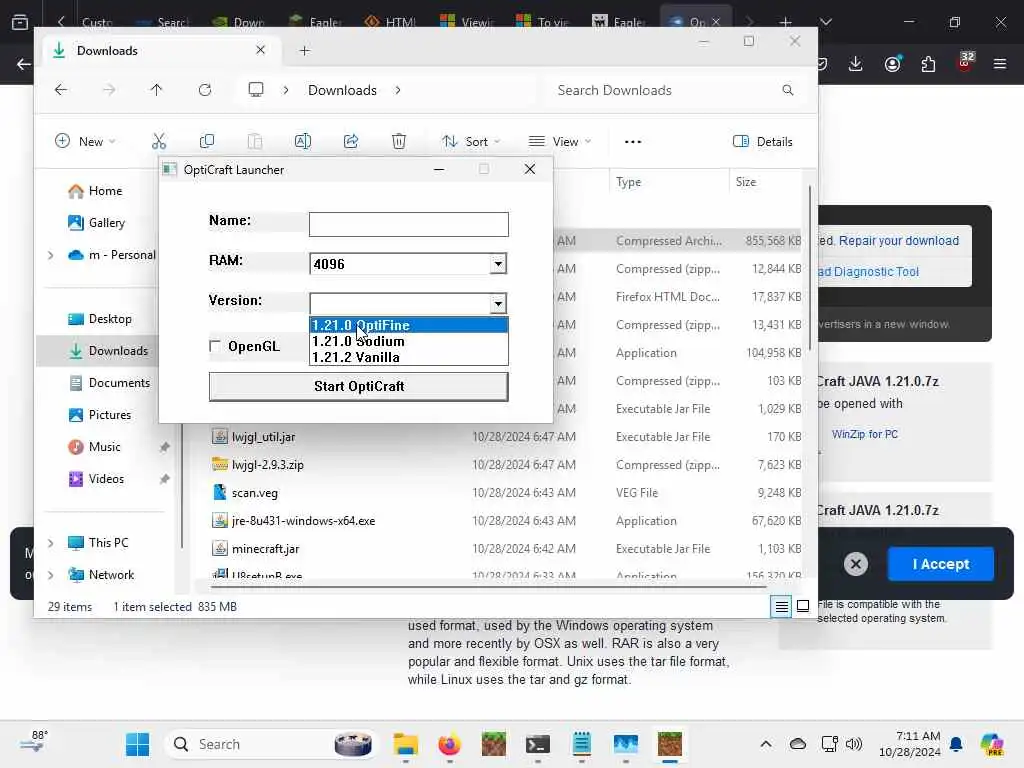Add a new File Explorer tab
Image resolution: width=1024 pixels, height=768 pixels.
pyautogui.click(x=304, y=51)
